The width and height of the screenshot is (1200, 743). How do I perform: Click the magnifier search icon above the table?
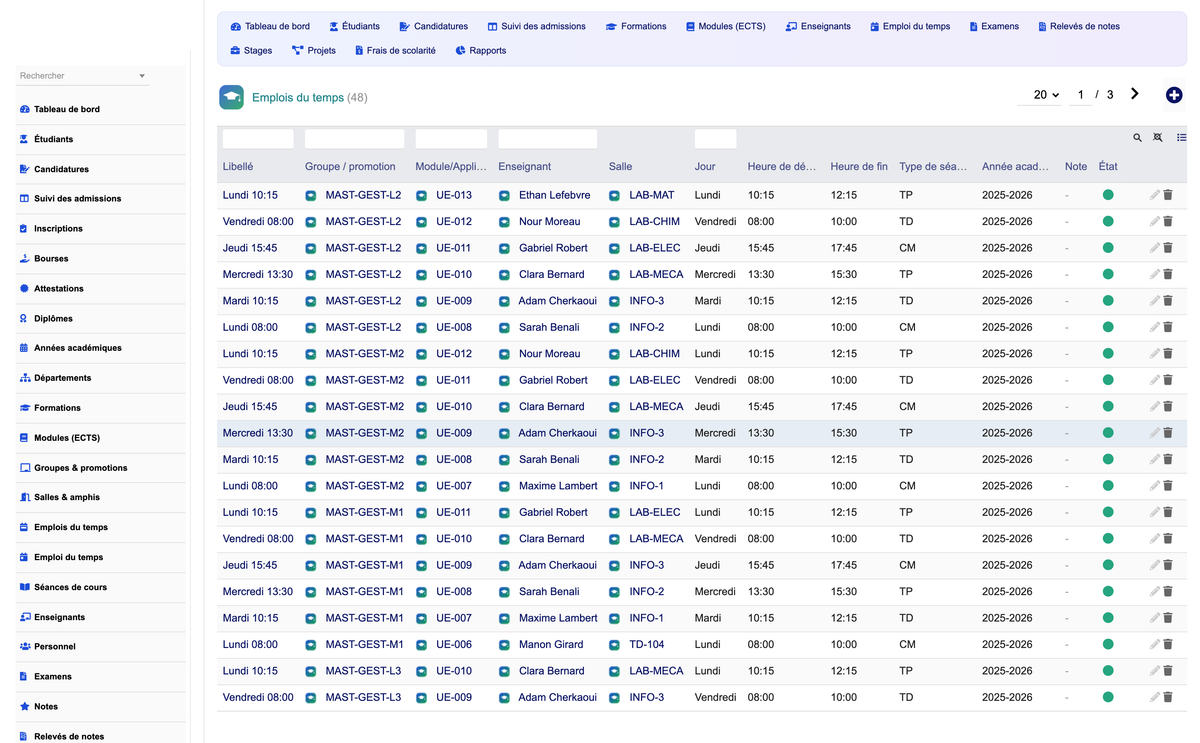pyautogui.click(x=1137, y=138)
